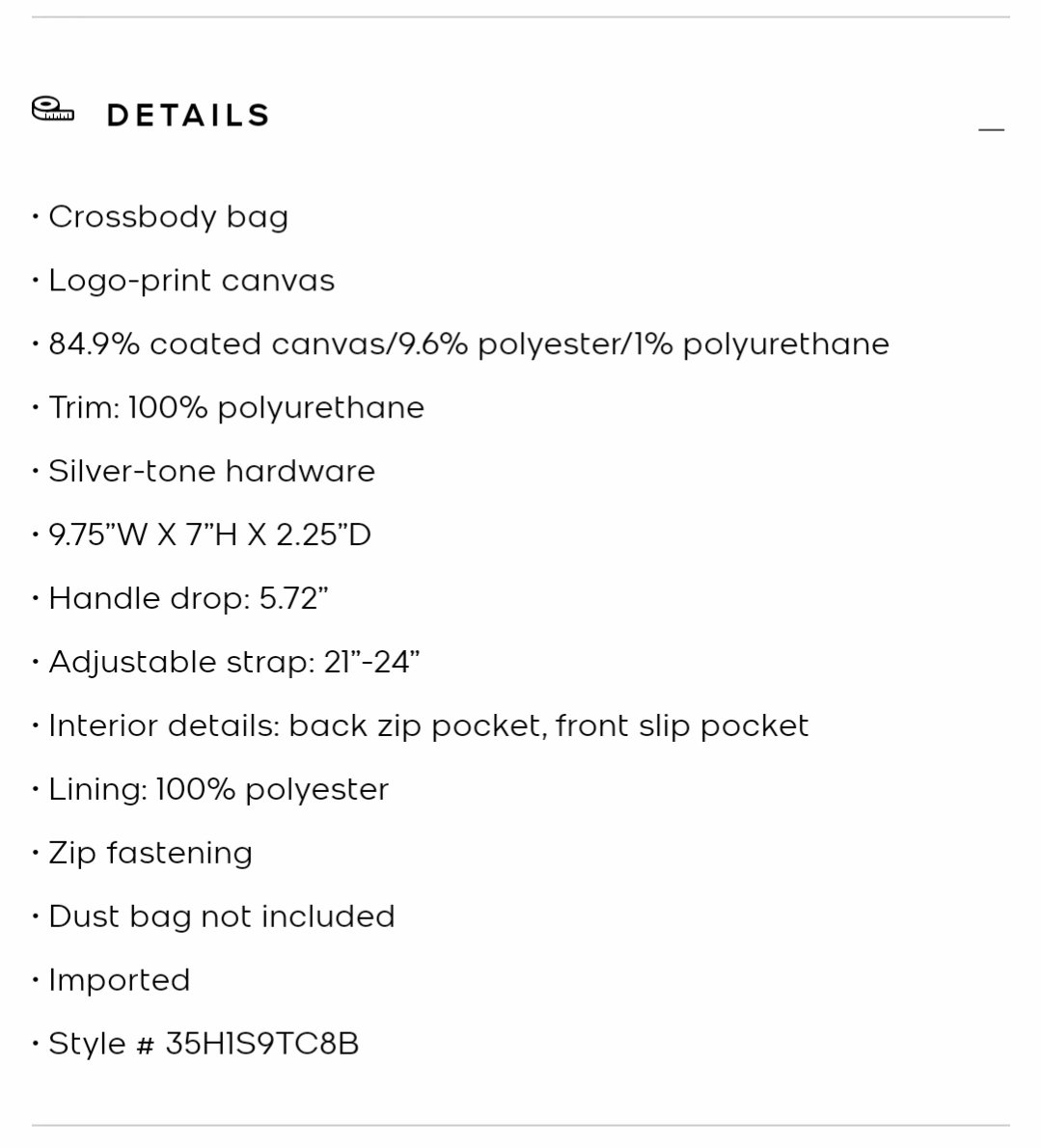Click the divider line above DETAILS

coord(521,16)
